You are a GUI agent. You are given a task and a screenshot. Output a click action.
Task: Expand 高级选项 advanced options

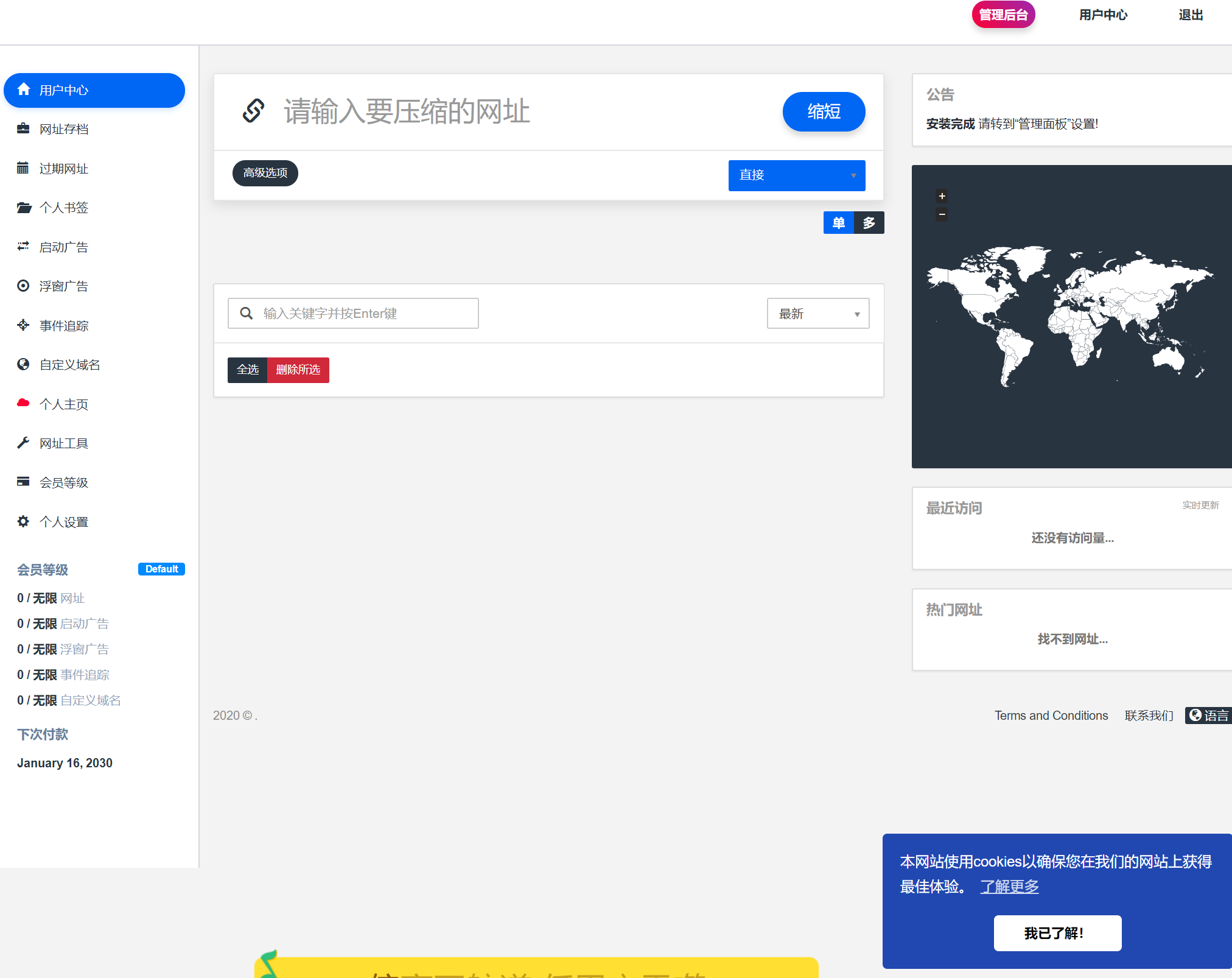265,173
